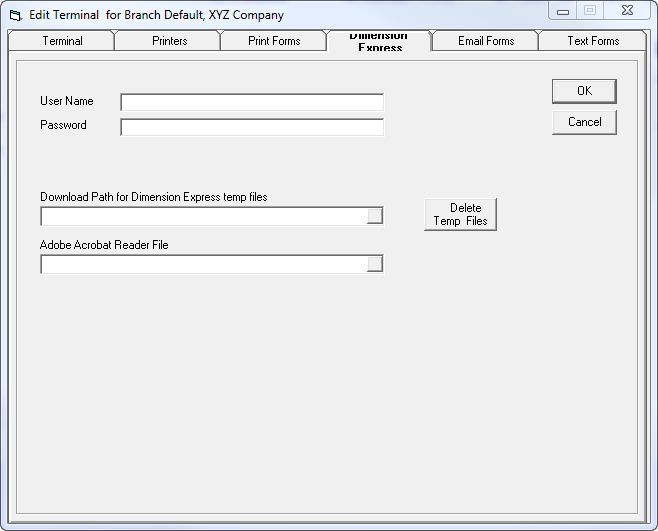
Task: Select the Dimension Express tab
Action: pos(379,41)
